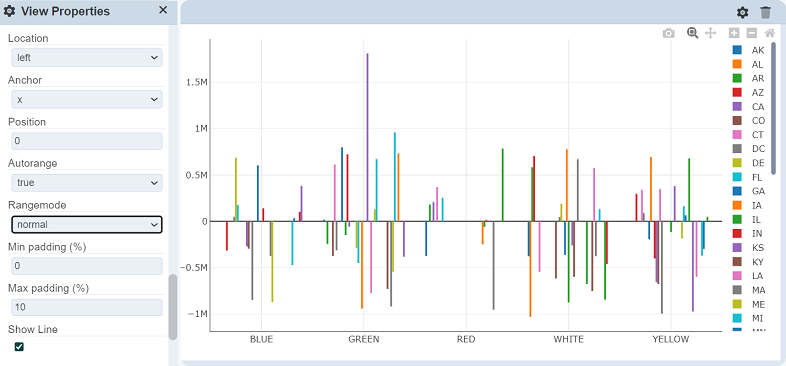Click the YELLOW x-axis category label
The height and width of the screenshot is (366, 786).
[x=671, y=339]
